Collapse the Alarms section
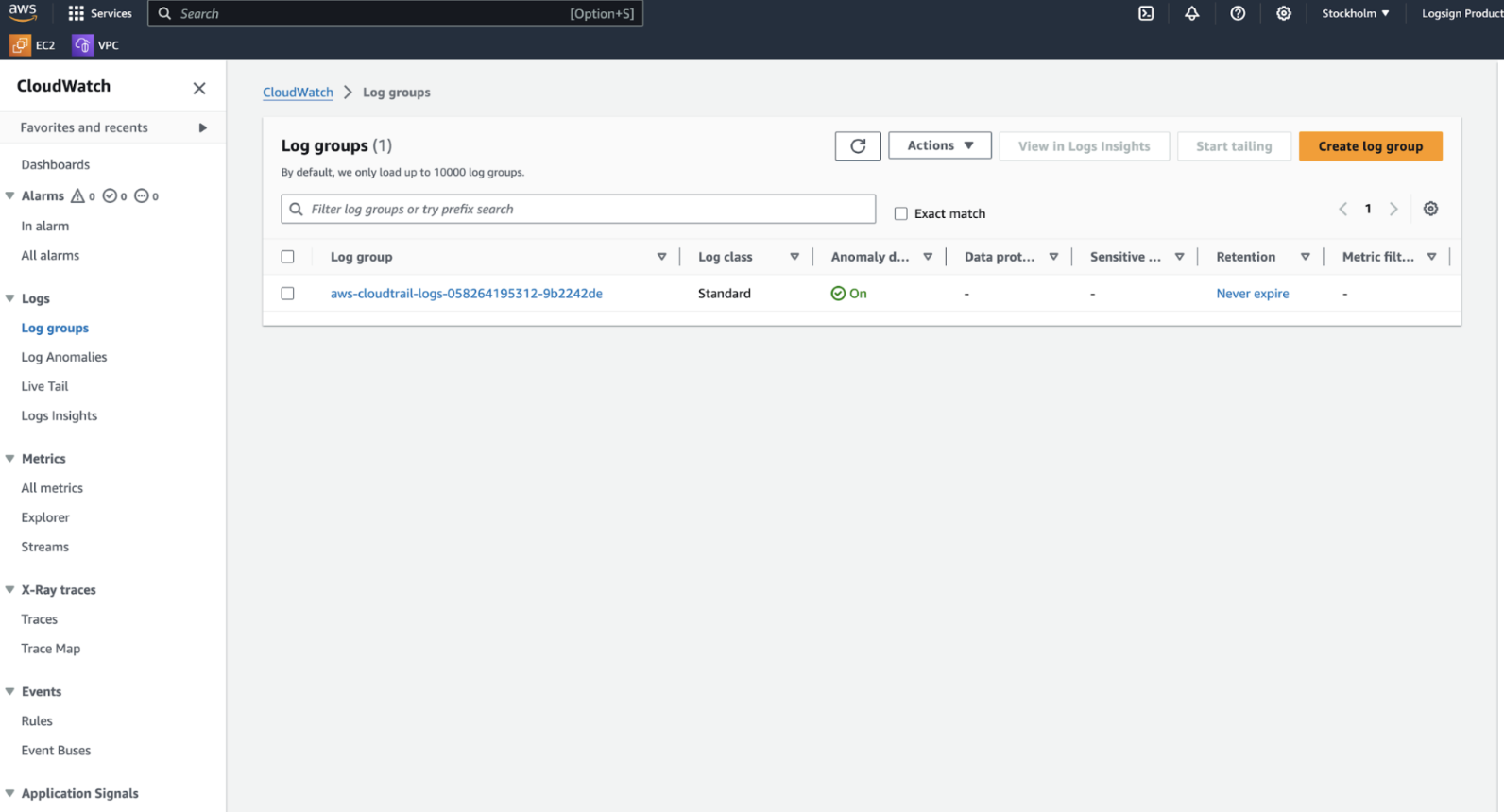 tap(10, 195)
